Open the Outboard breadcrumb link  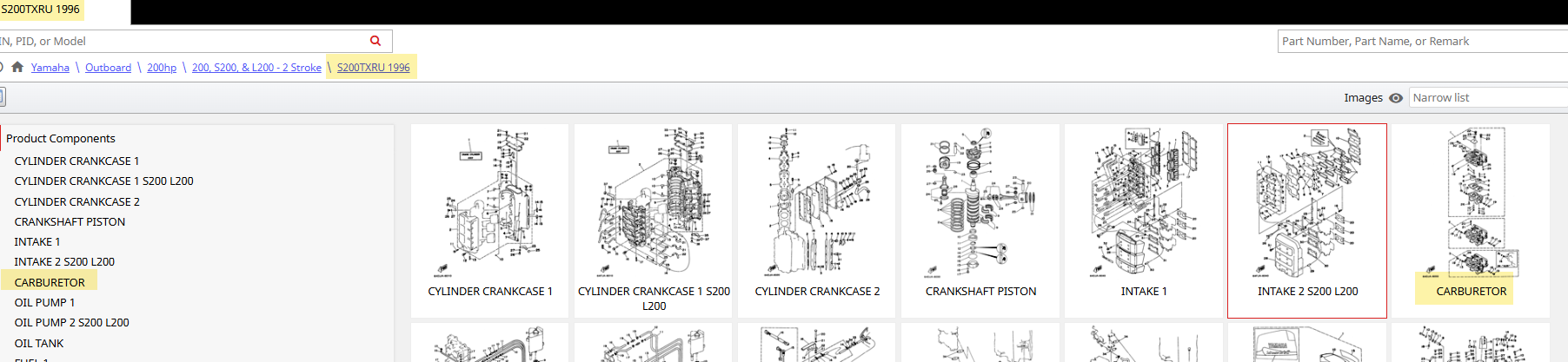108,68
